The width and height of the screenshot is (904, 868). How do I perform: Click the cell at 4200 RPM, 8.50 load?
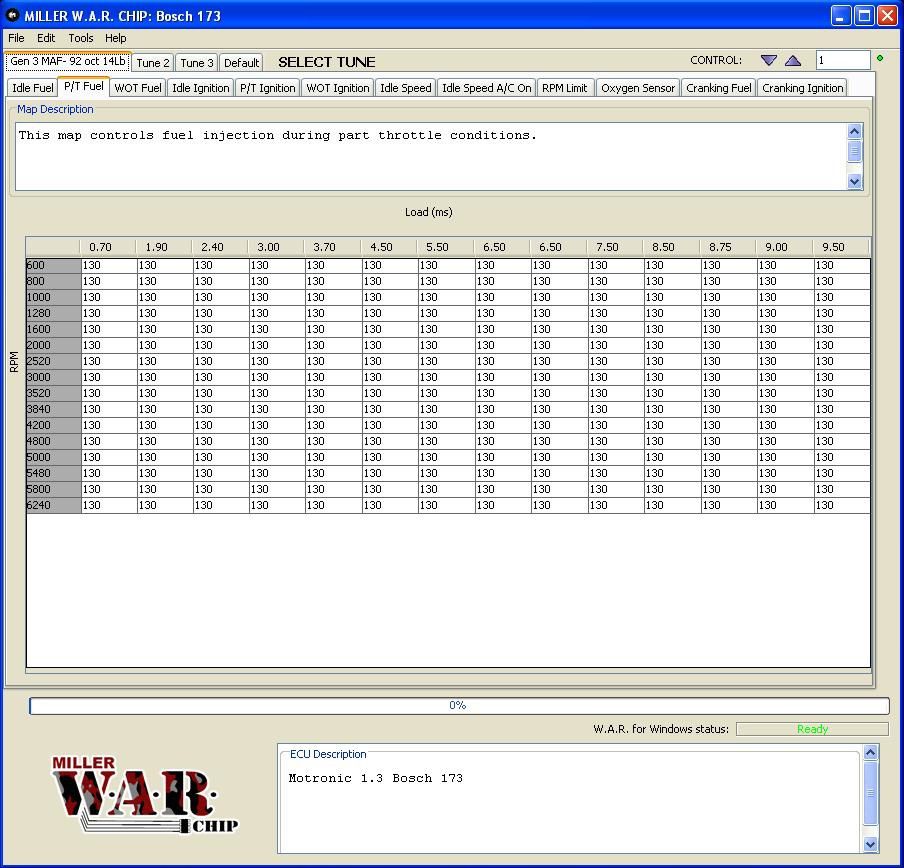click(672, 425)
